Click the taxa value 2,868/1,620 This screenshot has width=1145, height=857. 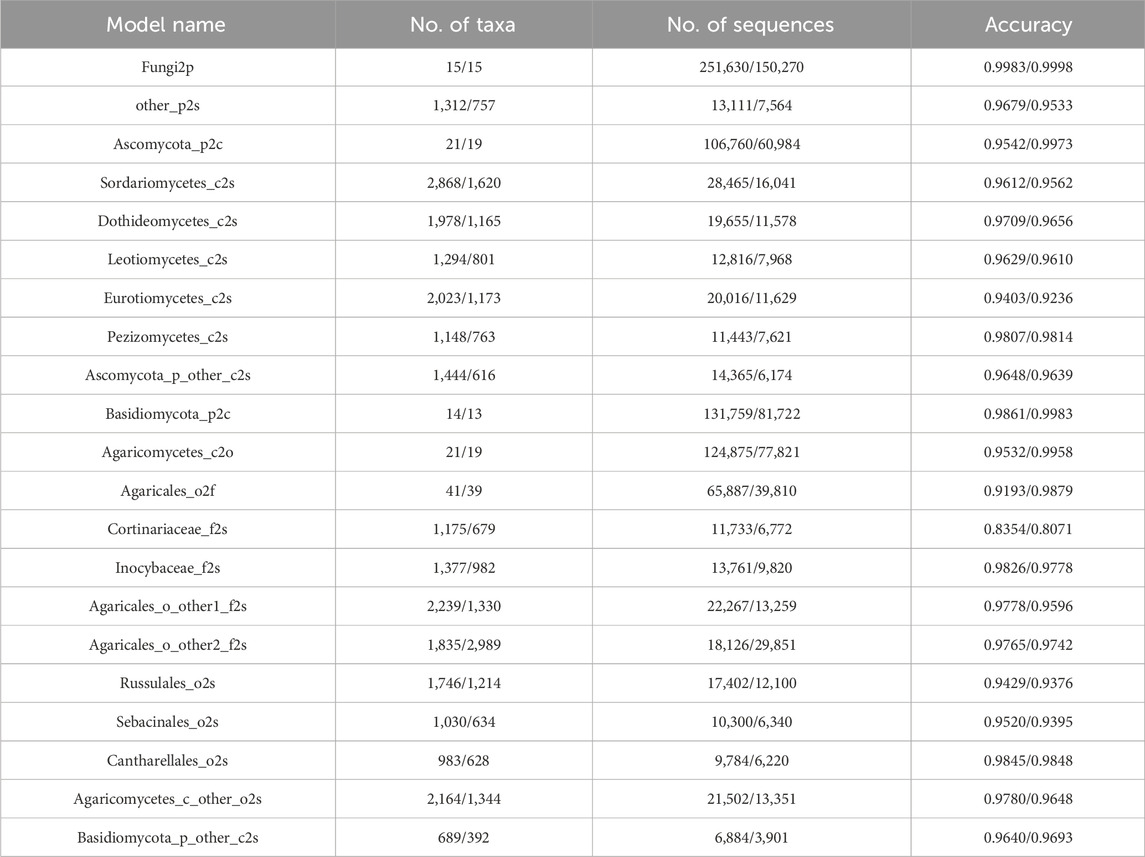[463, 183]
